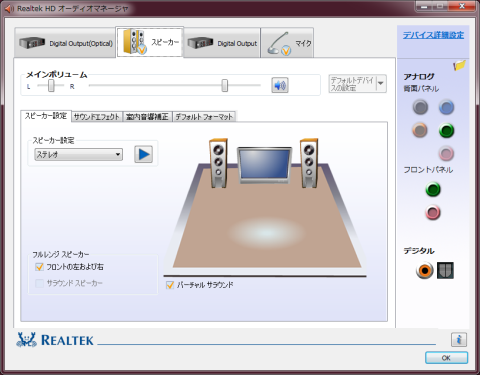Click the pink jack in back panel
The width and height of the screenshot is (480, 375).
(446, 153)
